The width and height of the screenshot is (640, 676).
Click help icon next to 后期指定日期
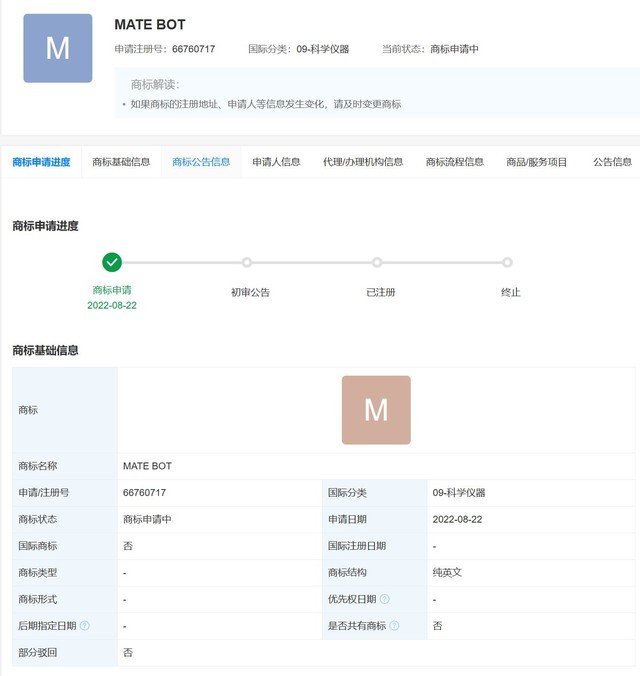coord(85,626)
